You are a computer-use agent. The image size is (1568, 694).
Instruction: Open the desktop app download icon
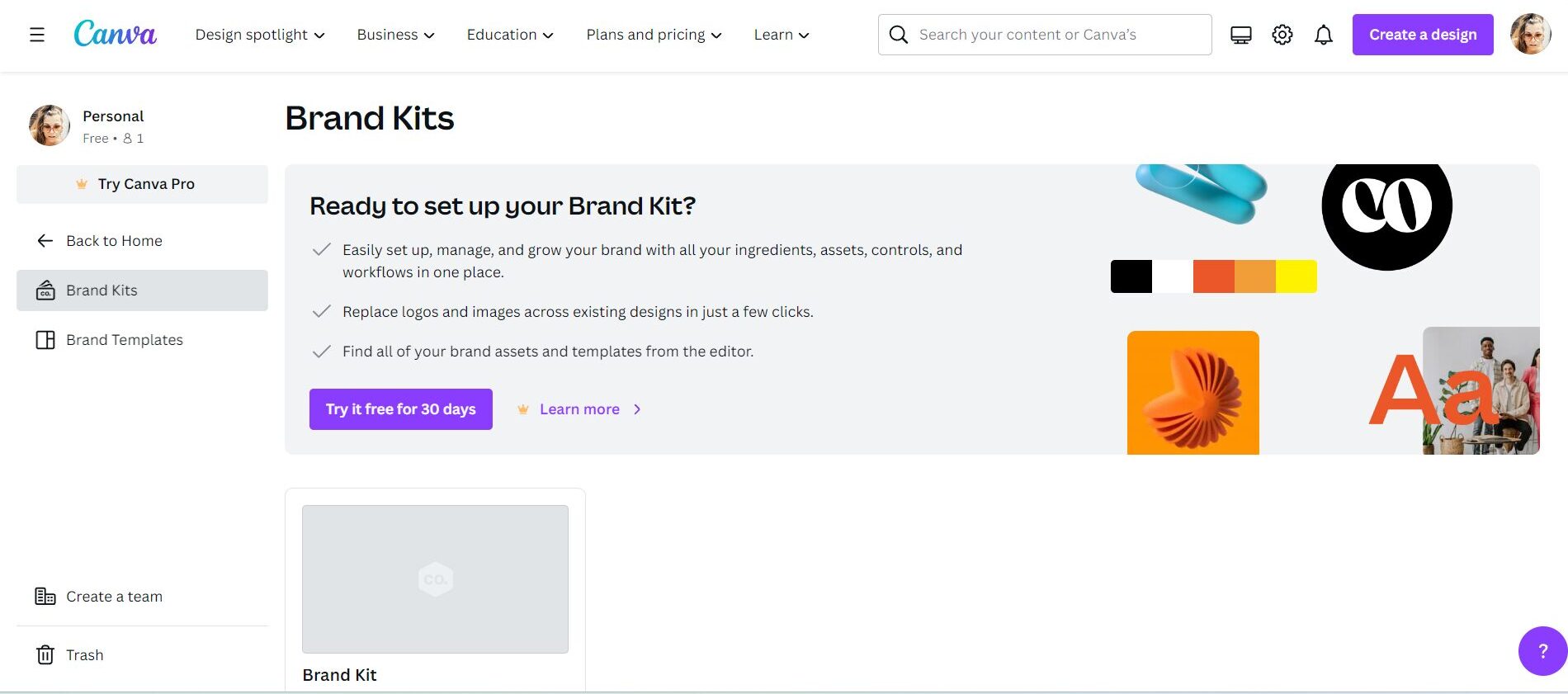coord(1240,35)
